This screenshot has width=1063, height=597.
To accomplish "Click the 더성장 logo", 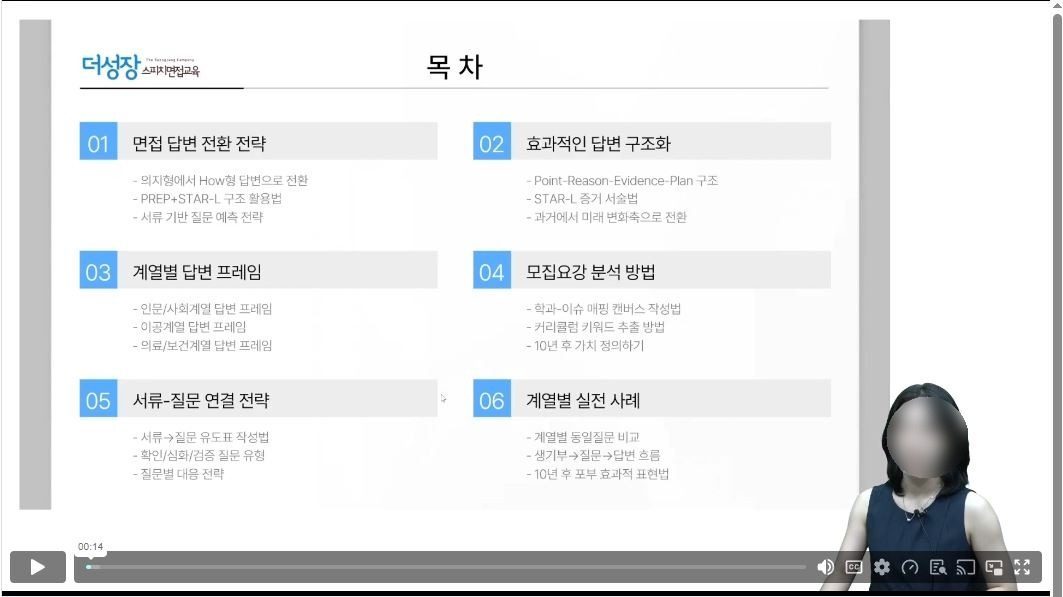I will [x=140, y=67].
